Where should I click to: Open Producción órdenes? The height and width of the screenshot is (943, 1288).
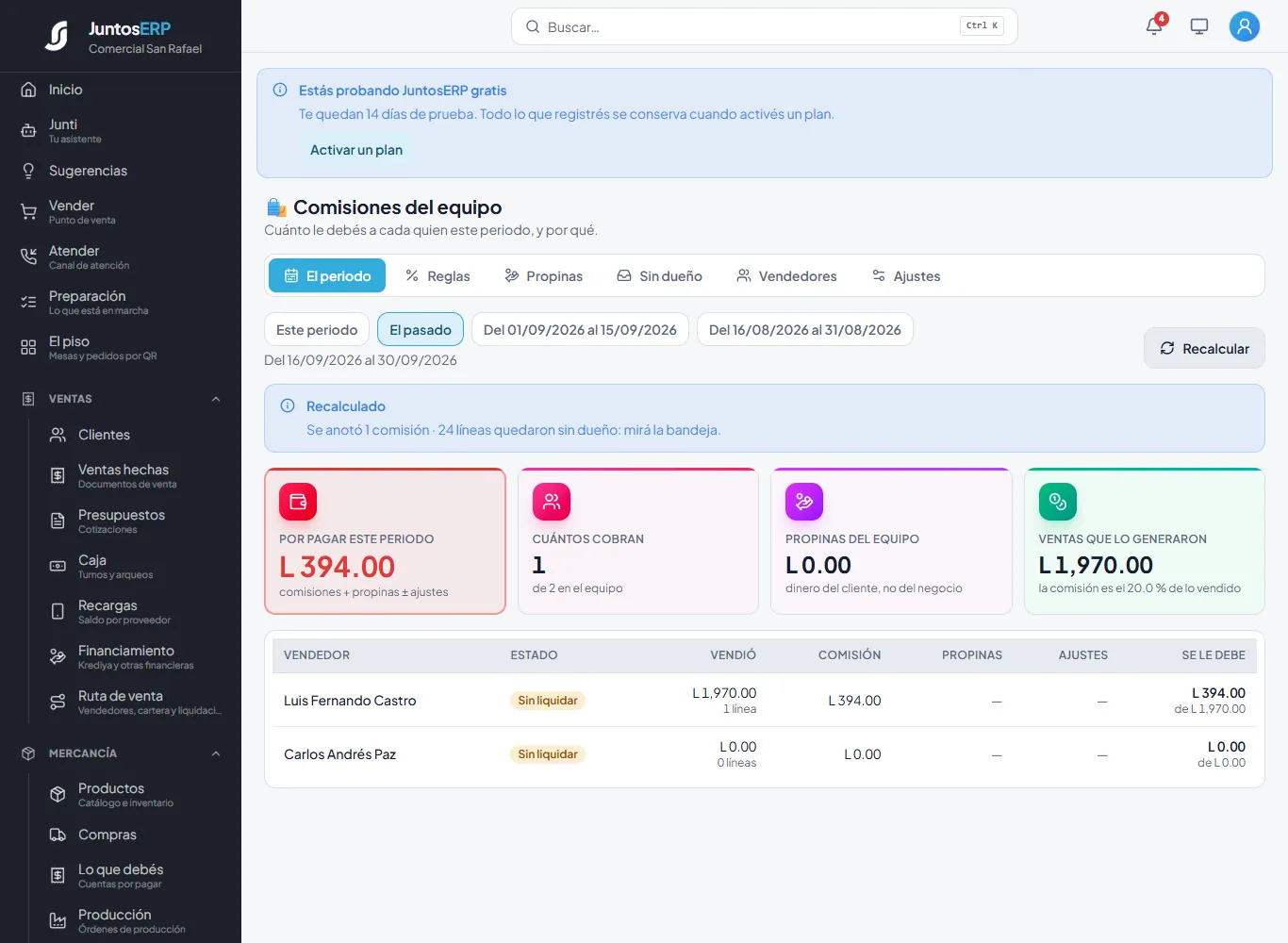click(x=135, y=920)
